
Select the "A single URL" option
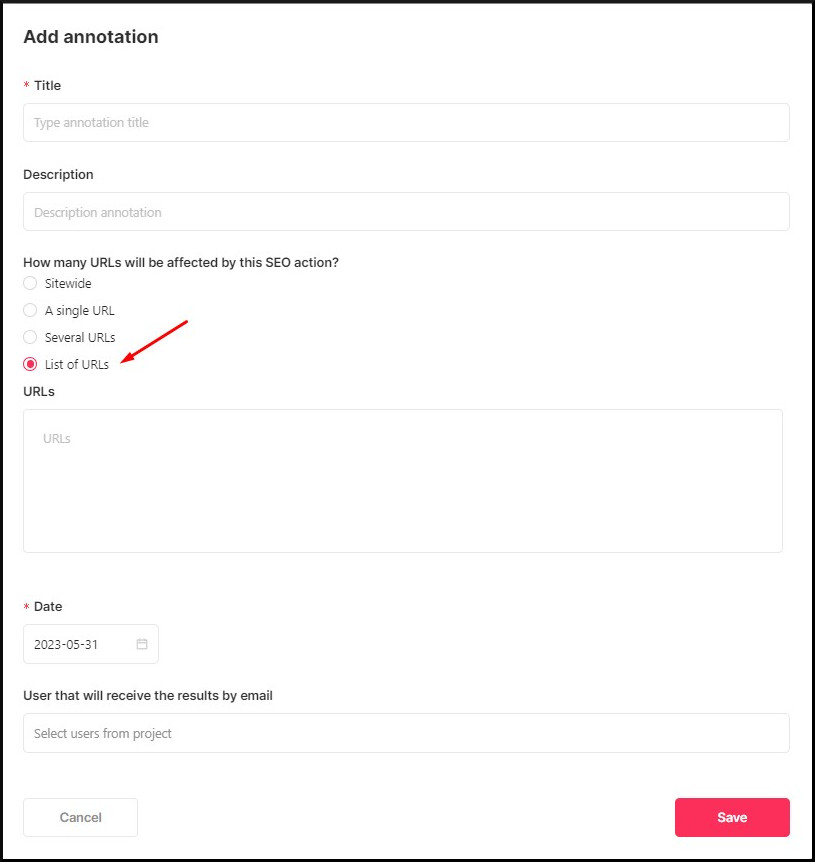pyautogui.click(x=30, y=310)
